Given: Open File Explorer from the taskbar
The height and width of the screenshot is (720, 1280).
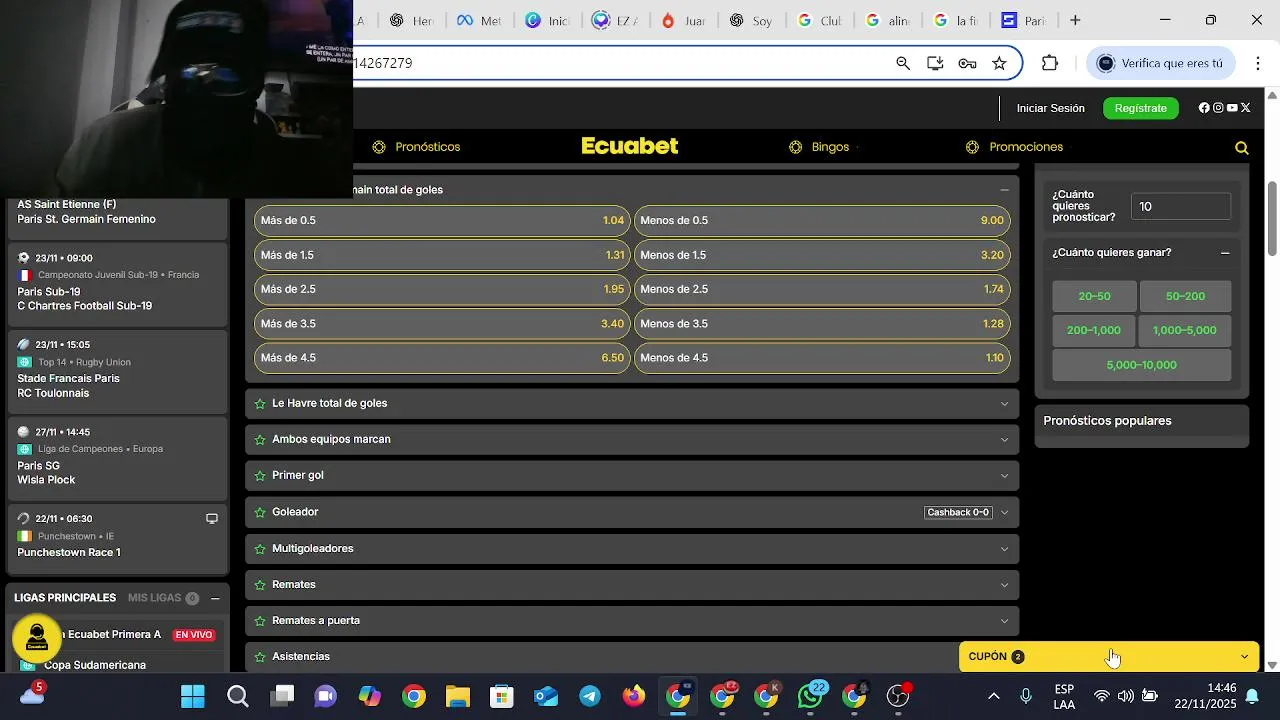Looking at the screenshot, I should (x=458, y=696).
